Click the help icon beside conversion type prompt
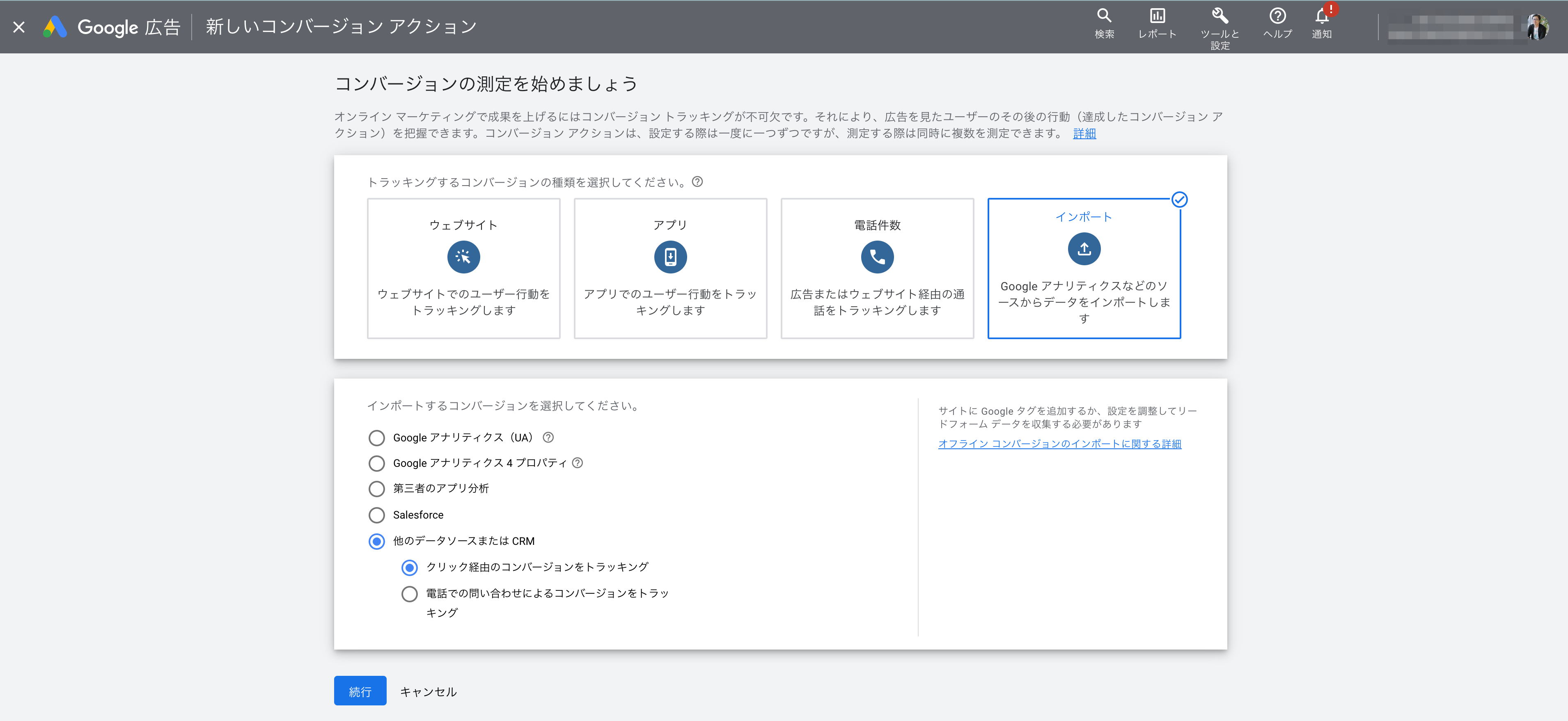The height and width of the screenshot is (721, 1568). pos(697,181)
